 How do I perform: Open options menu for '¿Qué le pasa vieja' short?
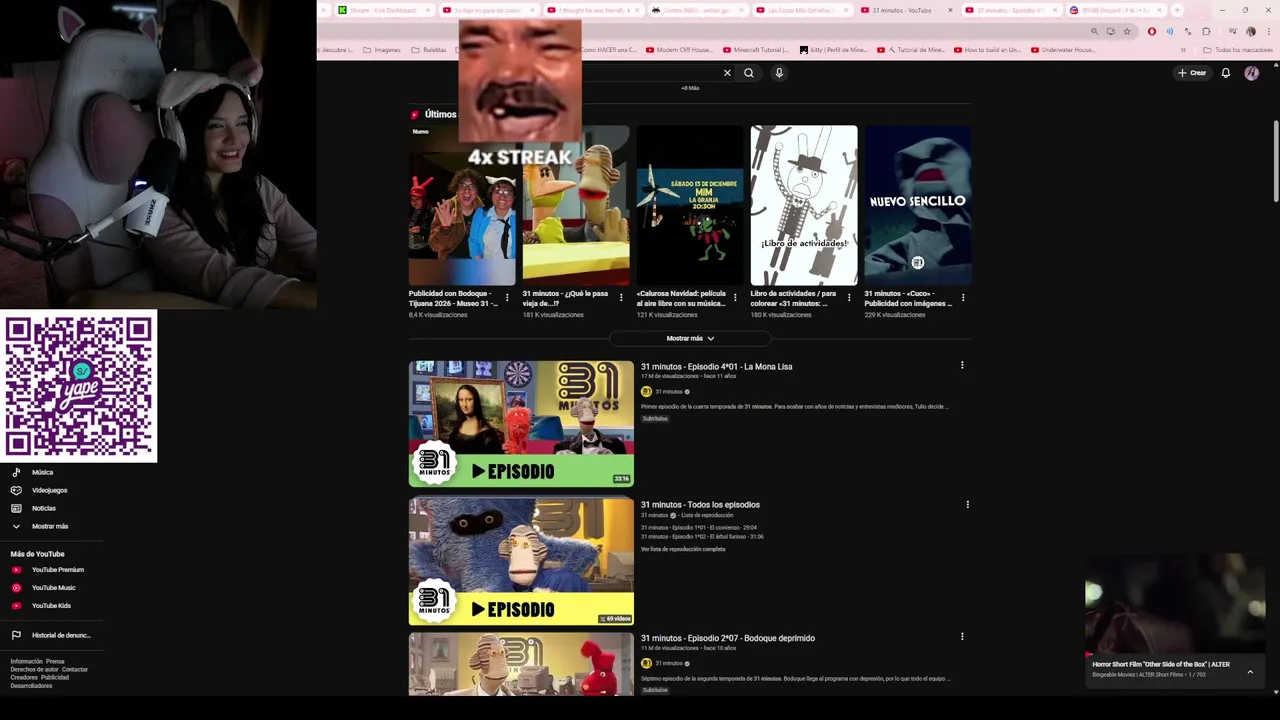tap(621, 297)
